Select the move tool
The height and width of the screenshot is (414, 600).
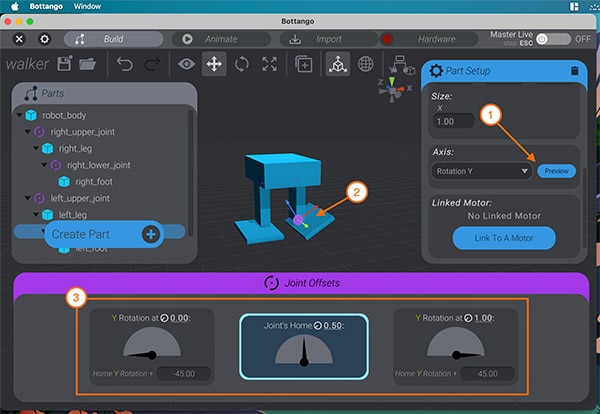[x=213, y=64]
